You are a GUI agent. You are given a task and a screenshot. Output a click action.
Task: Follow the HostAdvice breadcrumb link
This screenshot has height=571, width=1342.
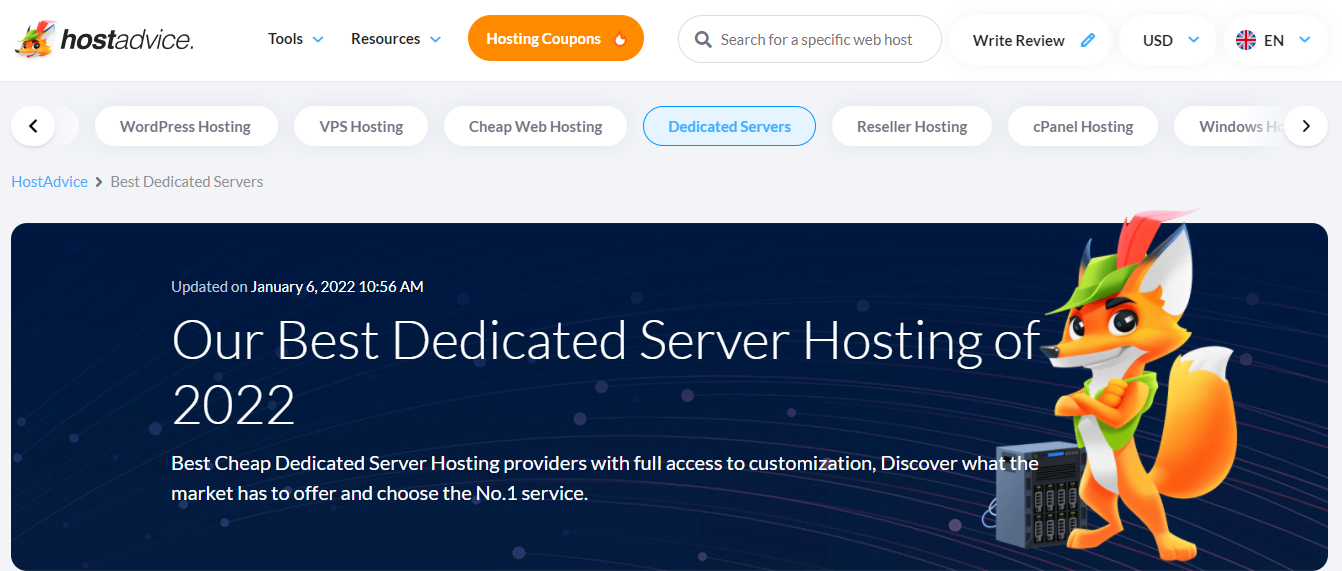[x=50, y=181]
